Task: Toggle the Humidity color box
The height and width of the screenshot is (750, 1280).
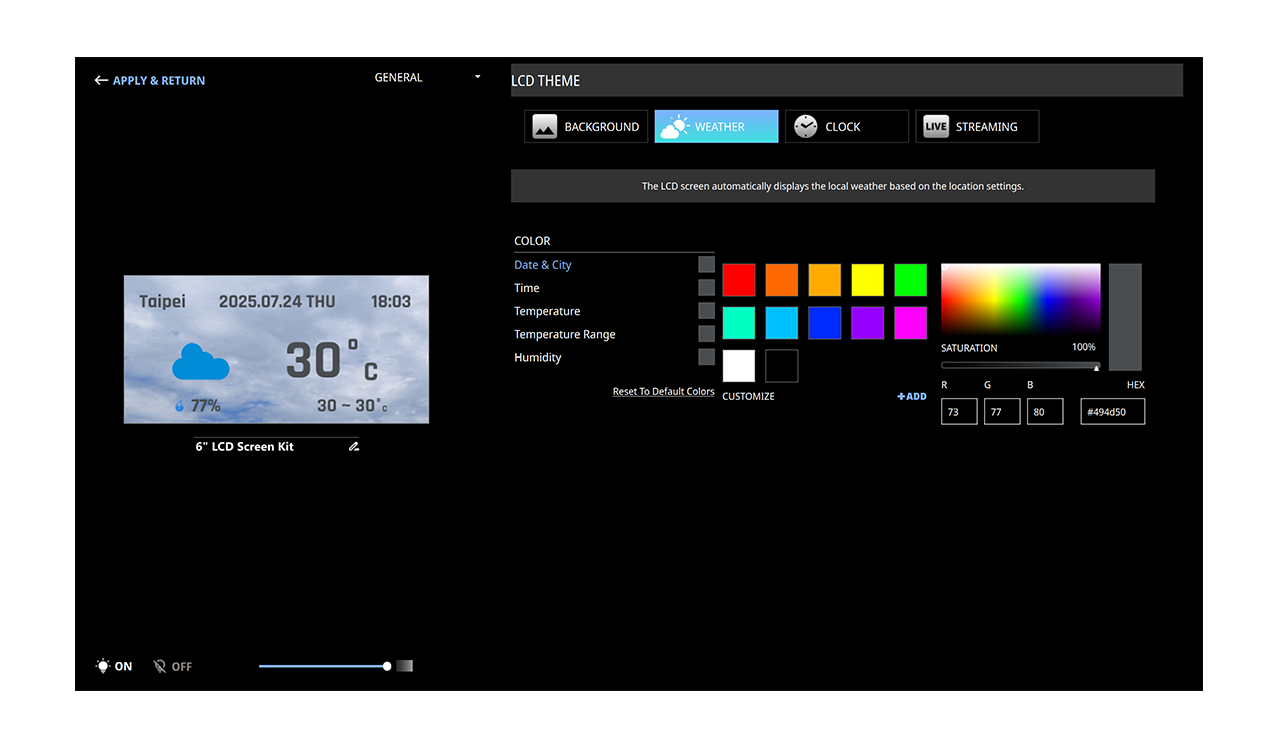Action: (x=706, y=357)
